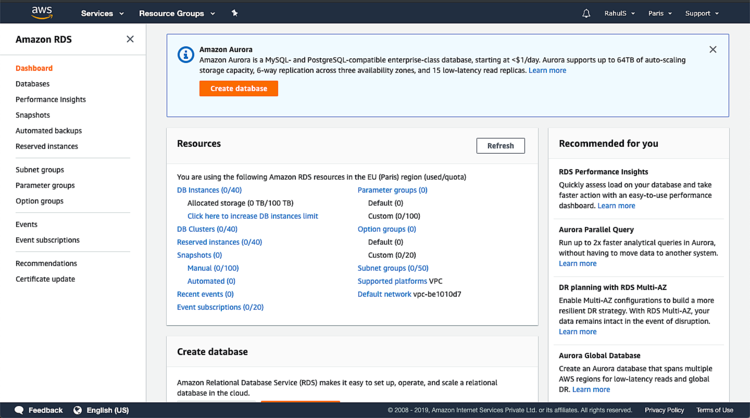
Task: Click Allocated storage (0 TB/100 TB) text
Action: (x=241, y=203)
